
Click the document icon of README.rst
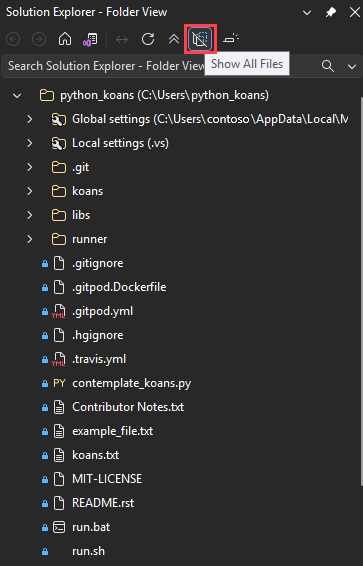[59, 503]
